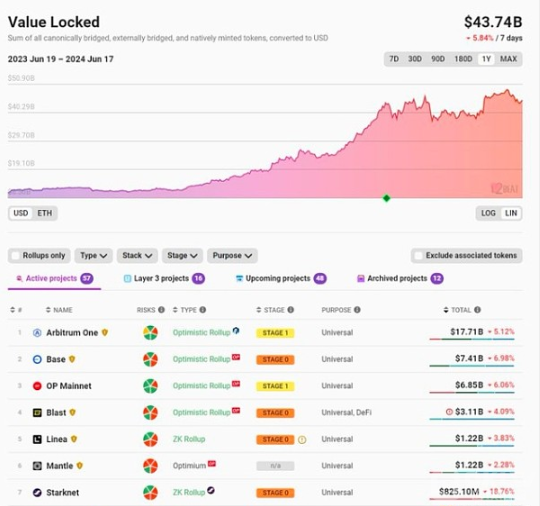The width and height of the screenshot is (540, 506).
Task: Switch chart currency to USD
Action: pyautogui.click(x=21, y=213)
